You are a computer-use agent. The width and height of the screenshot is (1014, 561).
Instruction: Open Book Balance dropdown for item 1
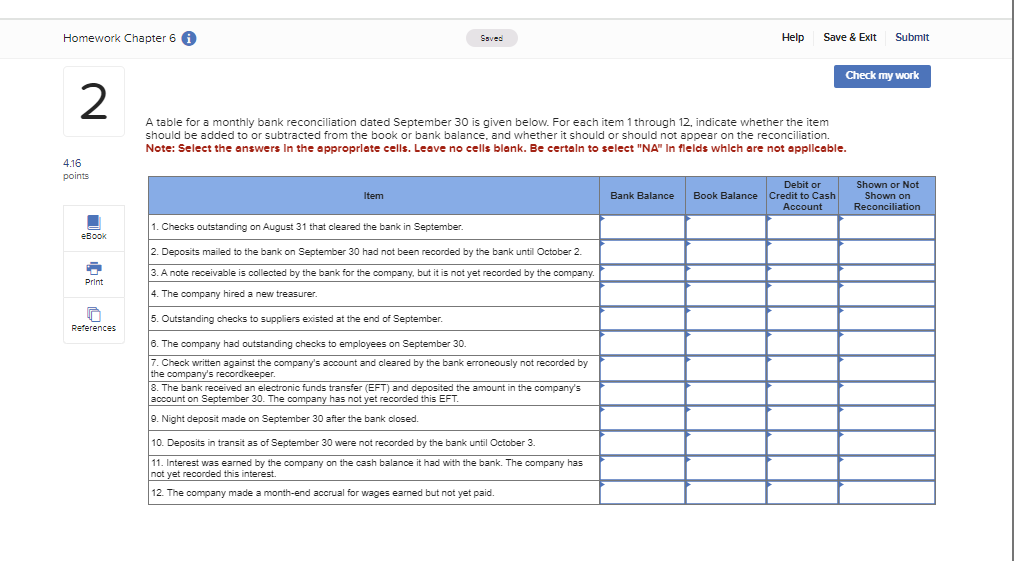point(726,227)
